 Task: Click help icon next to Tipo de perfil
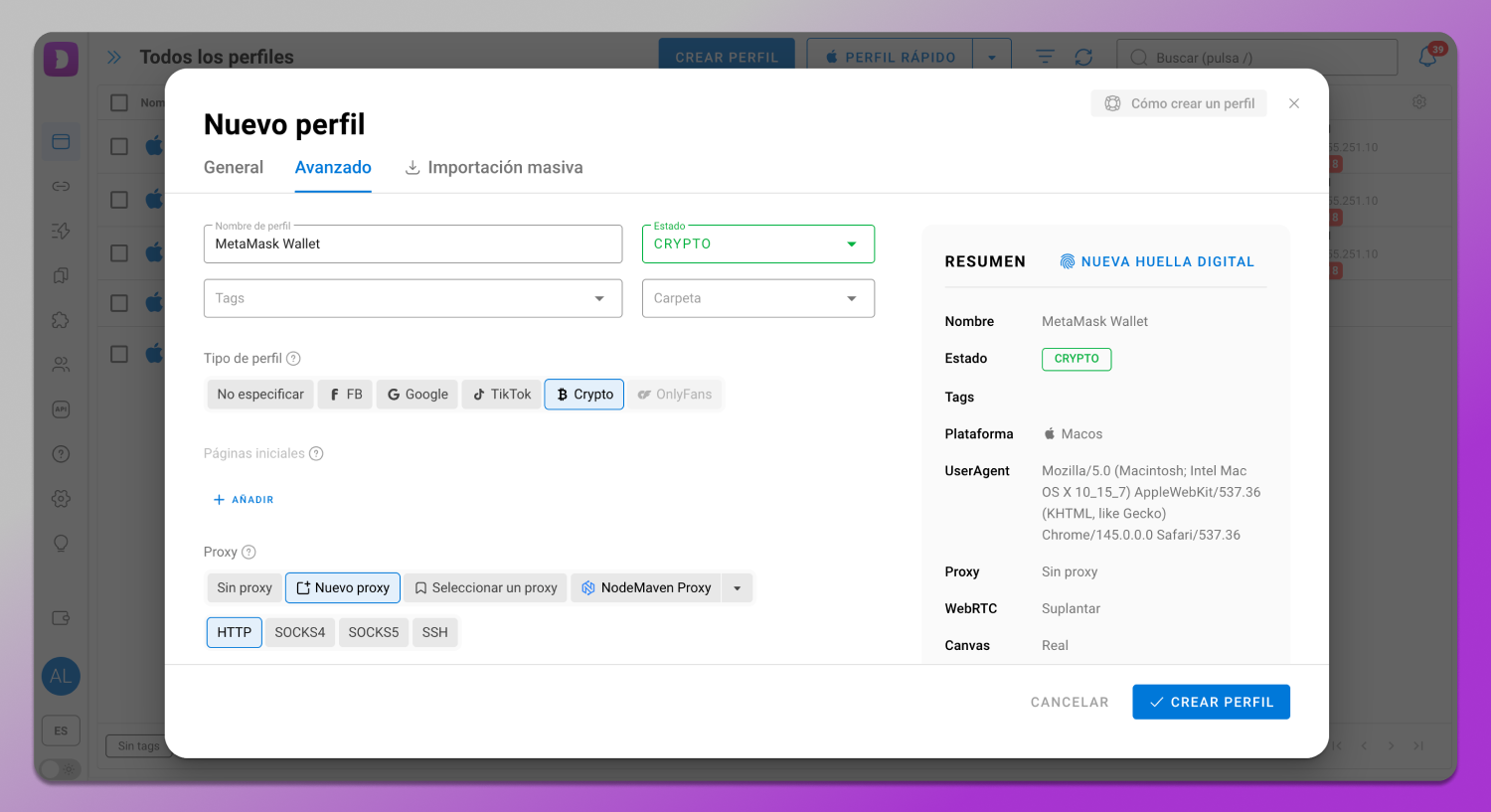coord(293,359)
